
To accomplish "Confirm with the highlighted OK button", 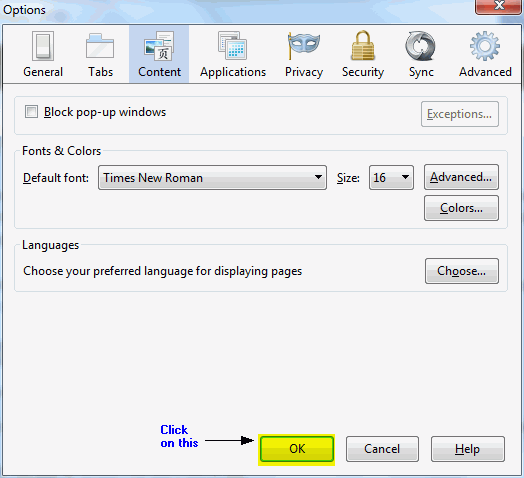I will point(297,449).
